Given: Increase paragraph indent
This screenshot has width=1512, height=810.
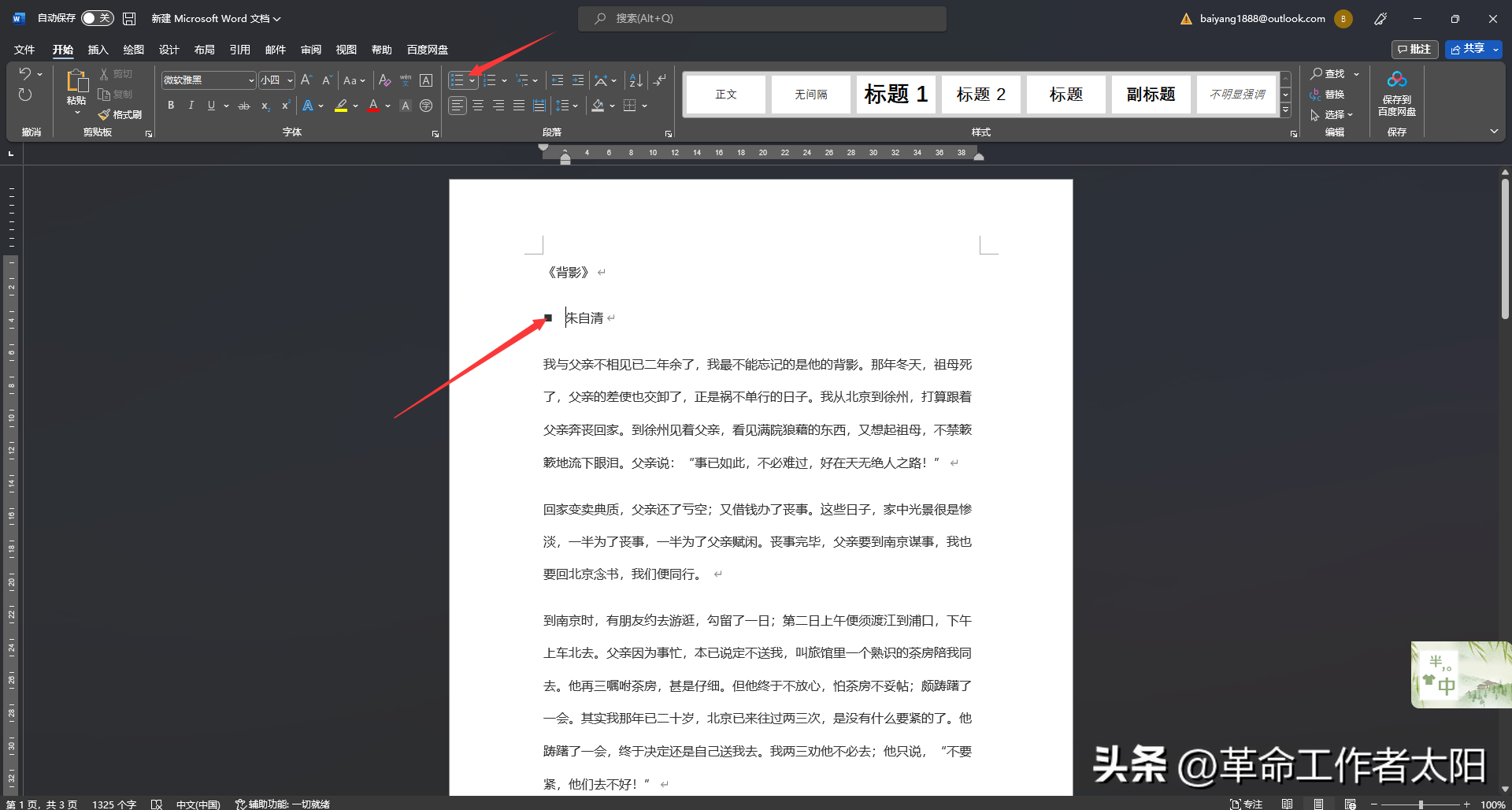Looking at the screenshot, I should [578, 80].
